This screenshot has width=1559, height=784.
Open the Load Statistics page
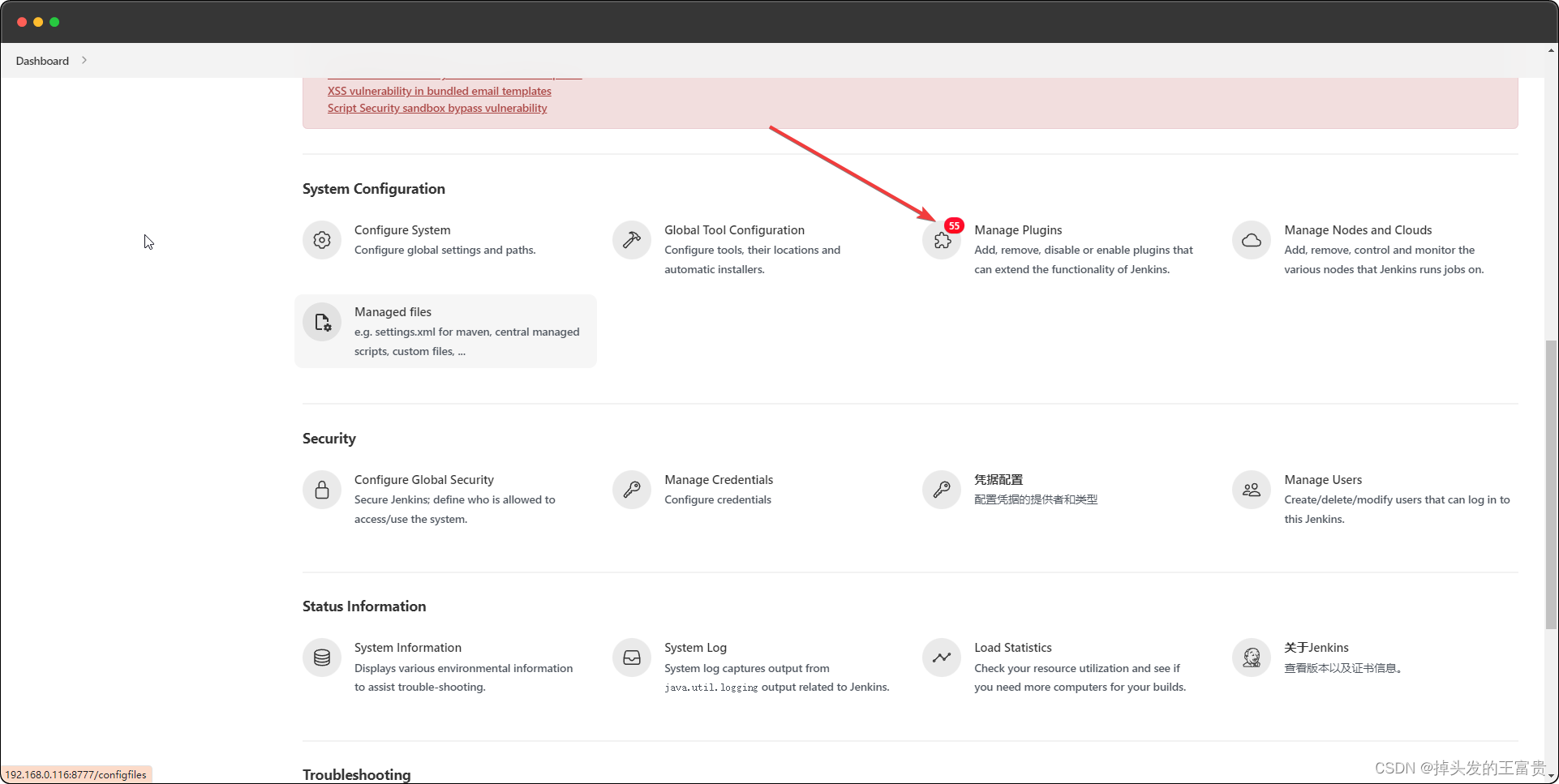[1013, 648]
